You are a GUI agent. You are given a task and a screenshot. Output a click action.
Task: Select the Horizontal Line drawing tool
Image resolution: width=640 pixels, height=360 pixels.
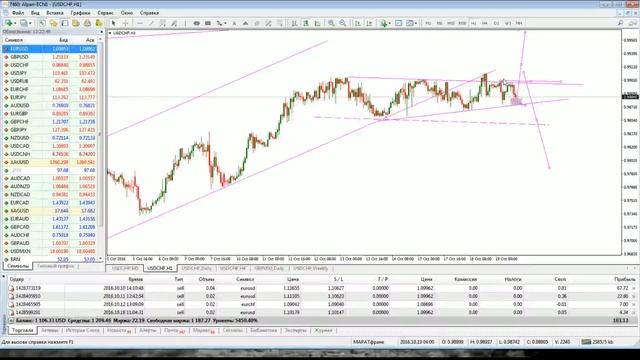pyautogui.click(x=140, y=23)
